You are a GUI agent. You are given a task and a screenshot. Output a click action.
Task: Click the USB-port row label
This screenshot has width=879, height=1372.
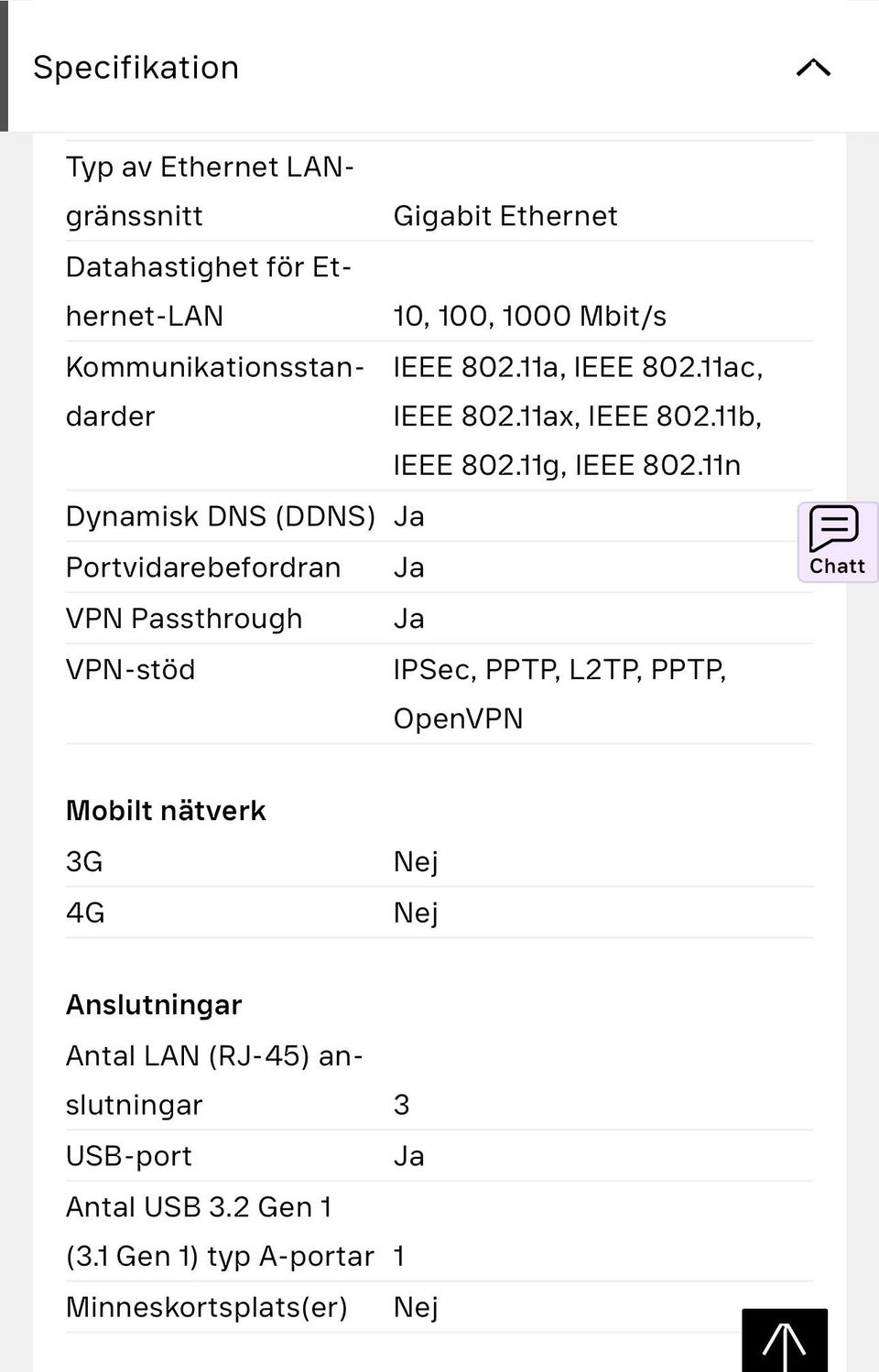pos(129,1156)
